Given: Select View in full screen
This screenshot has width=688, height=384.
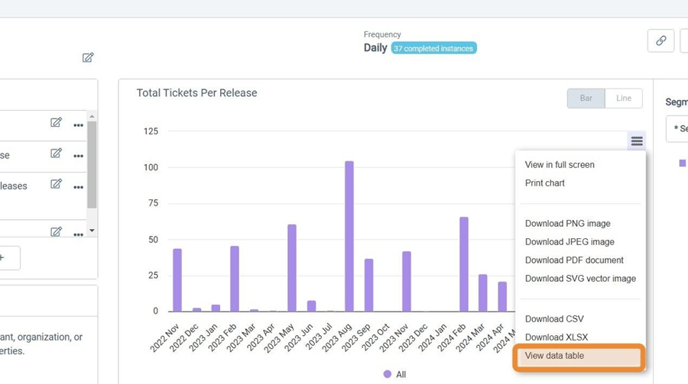Looking at the screenshot, I should click(559, 165).
